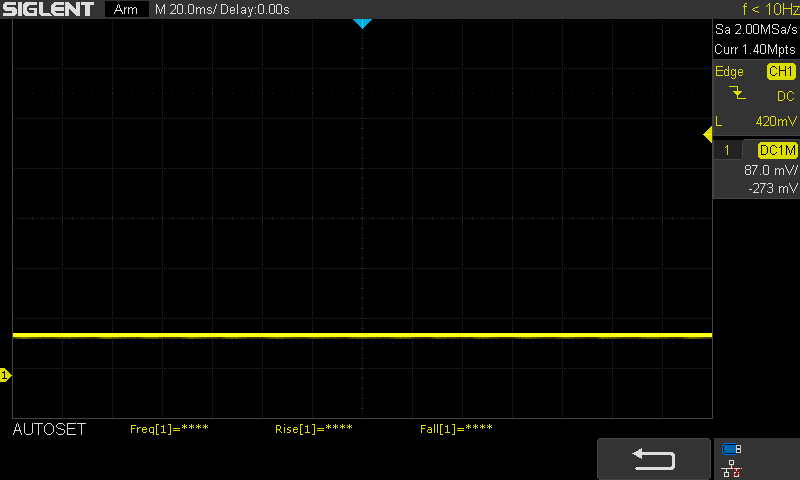Click the Sa 2.00MSa/s sample rate
This screenshot has width=800, height=480.
[756, 30]
